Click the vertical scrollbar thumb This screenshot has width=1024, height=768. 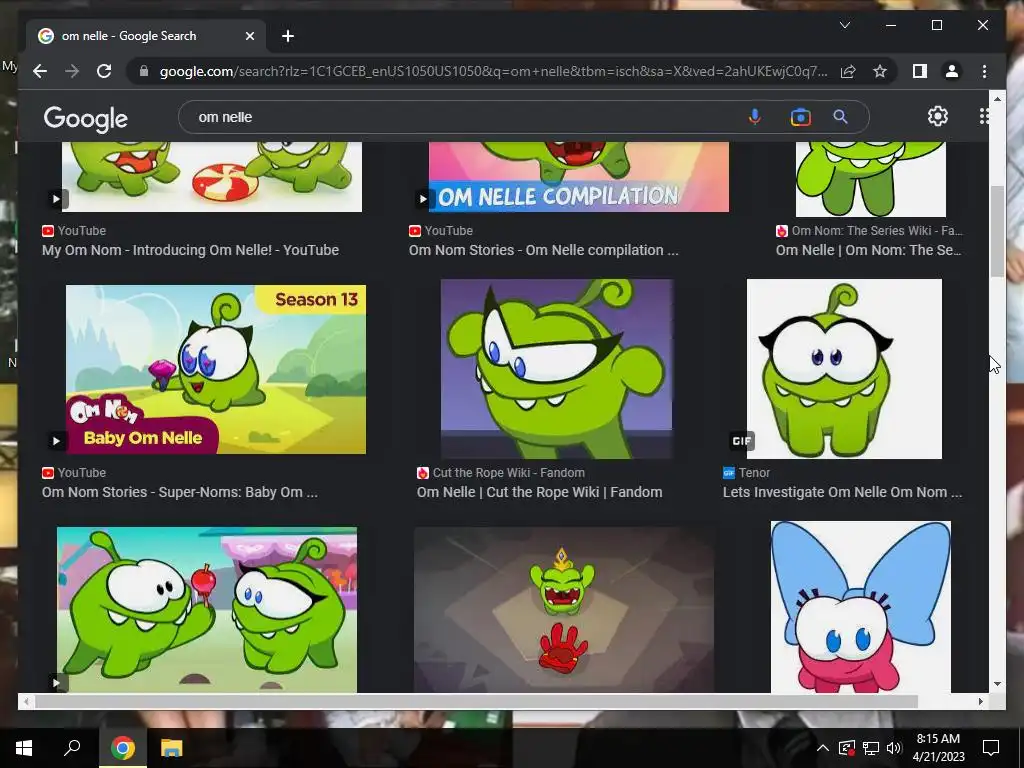click(997, 231)
